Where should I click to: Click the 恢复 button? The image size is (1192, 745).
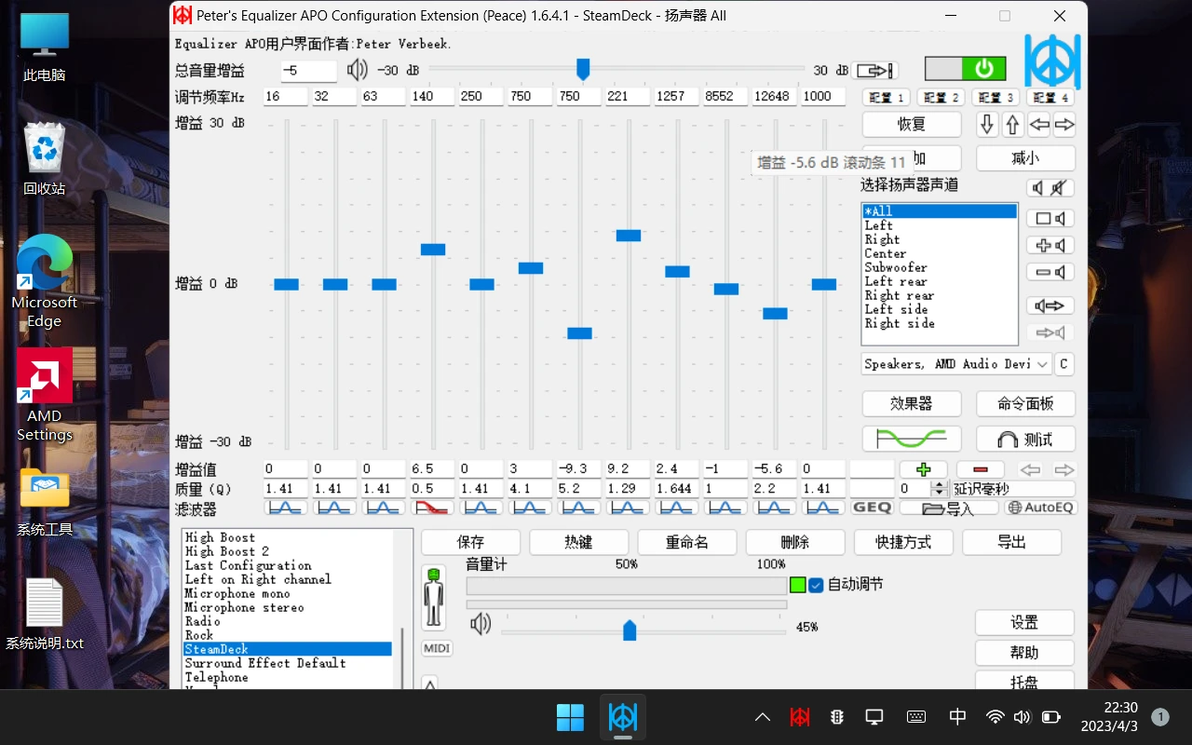click(911, 124)
